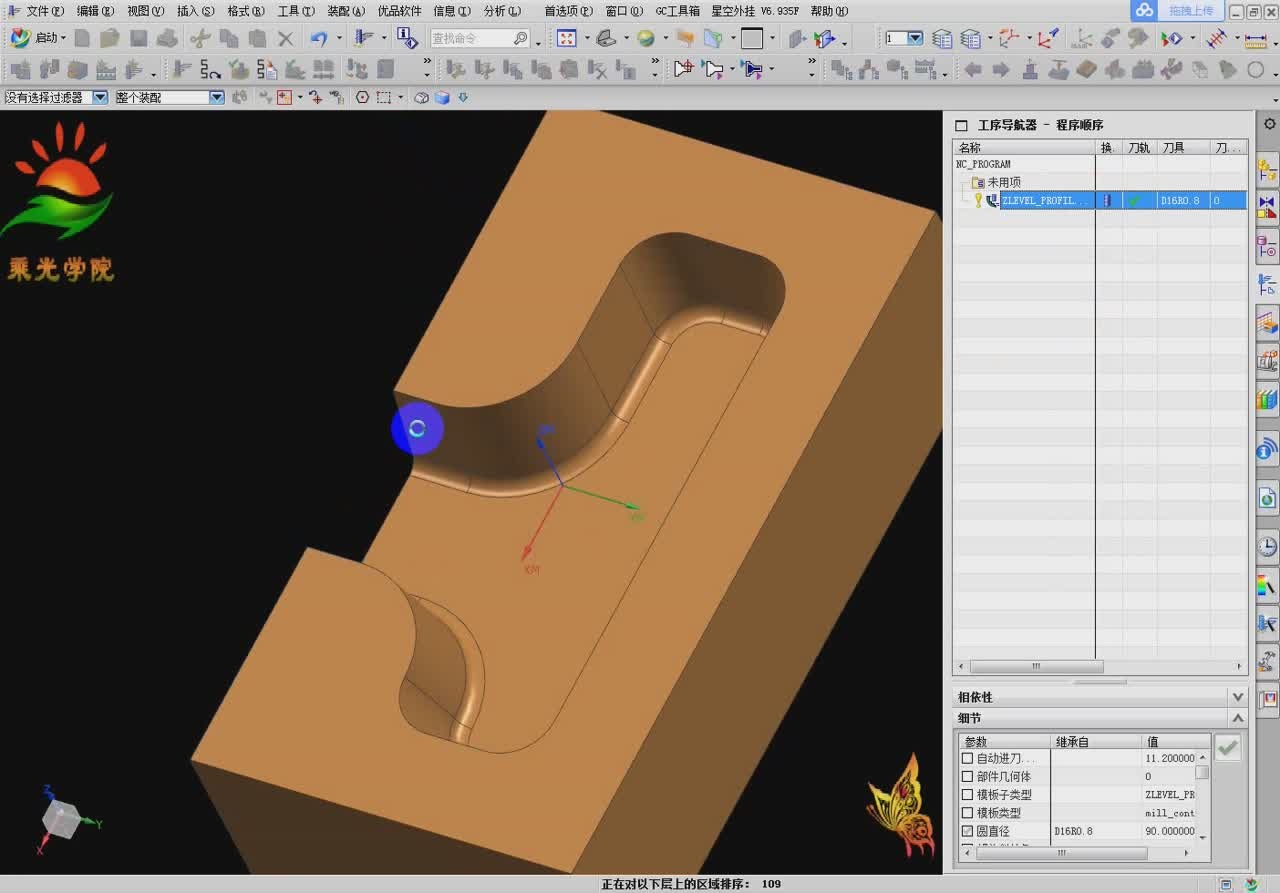Viewport: 1280px width, 893px height.
Task: Open the 分析 (Analysis) menu
Action: [502, 11]
